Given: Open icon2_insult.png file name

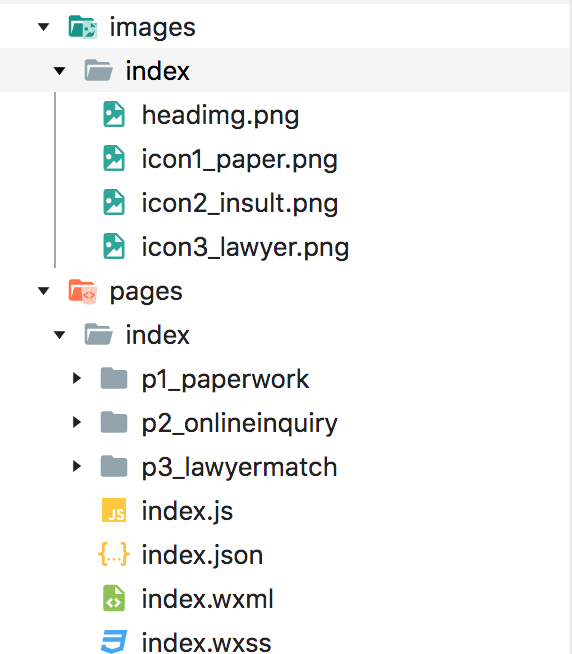Looking at the screenshot, I should [239, 204].
